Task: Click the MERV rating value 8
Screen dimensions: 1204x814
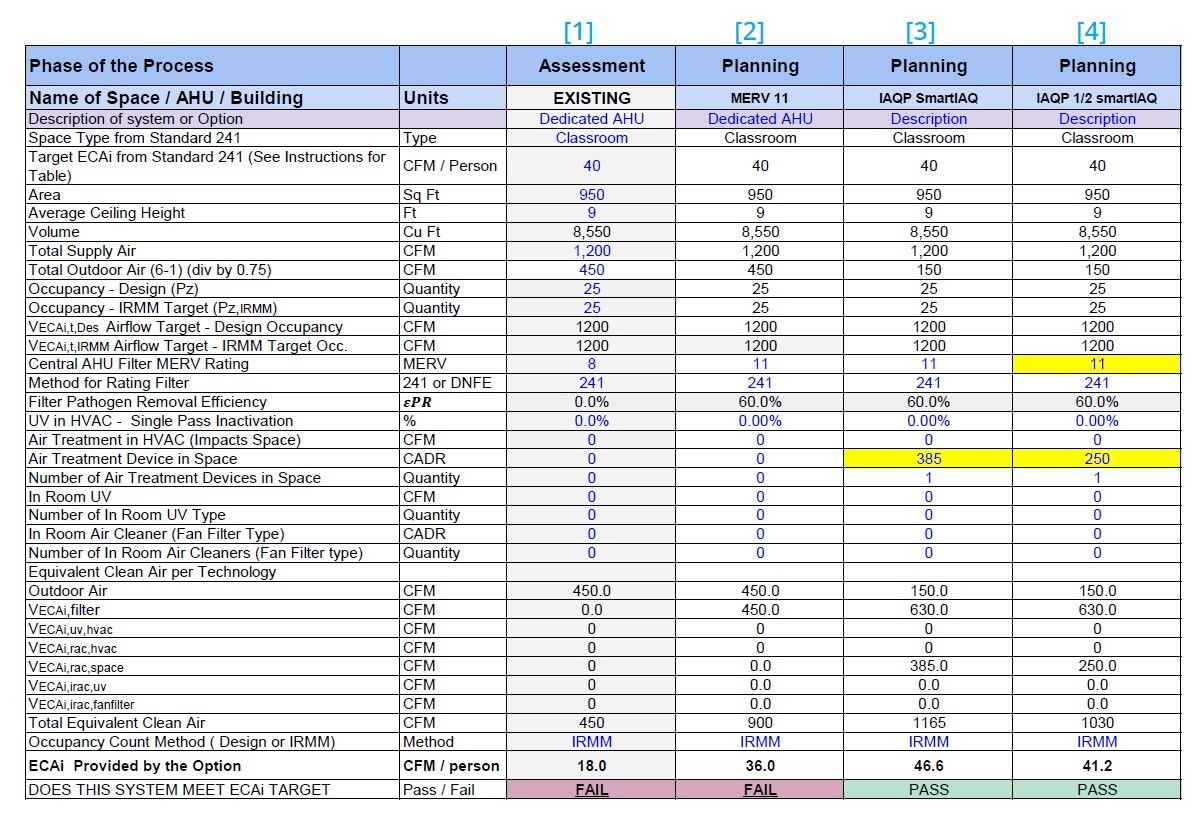Action: coord(592,364)
